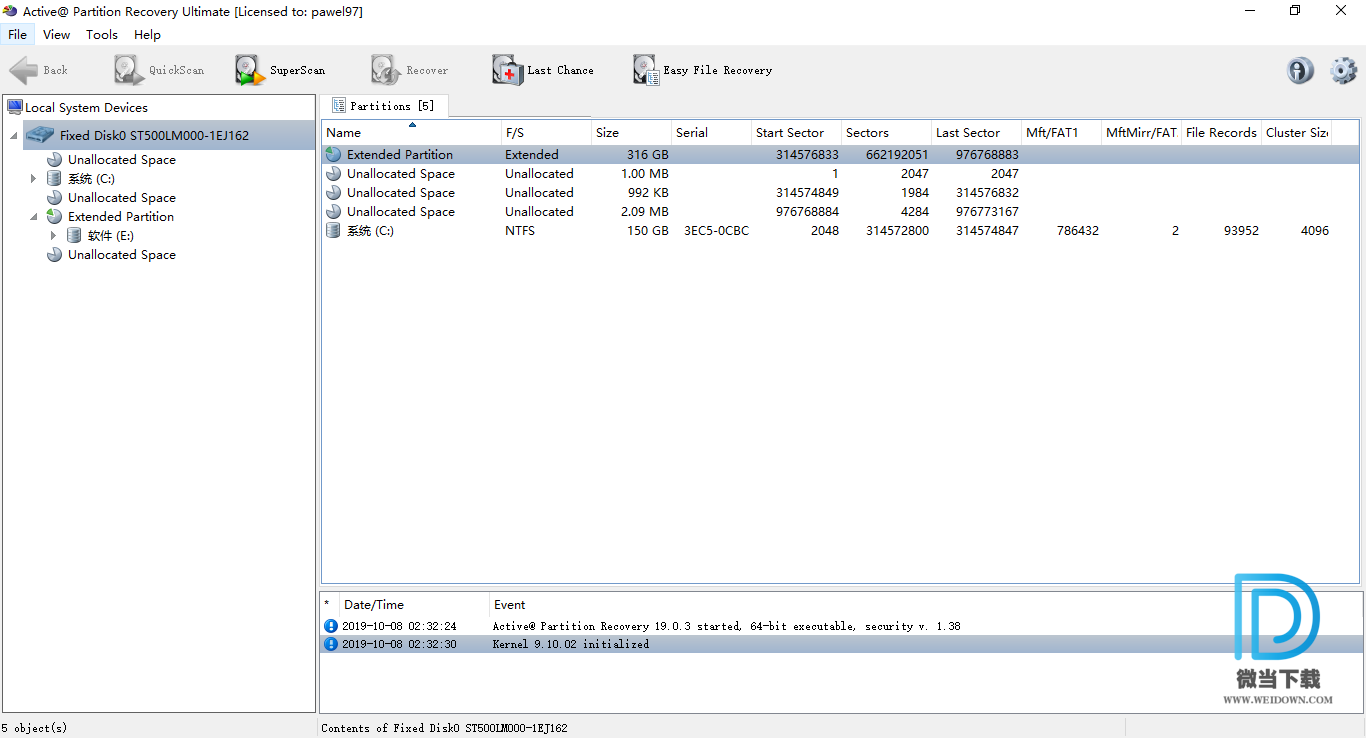The image size is (1366, 738).
Task: Expand the 软件 (E:) tree node
Action: pos(53,235)
